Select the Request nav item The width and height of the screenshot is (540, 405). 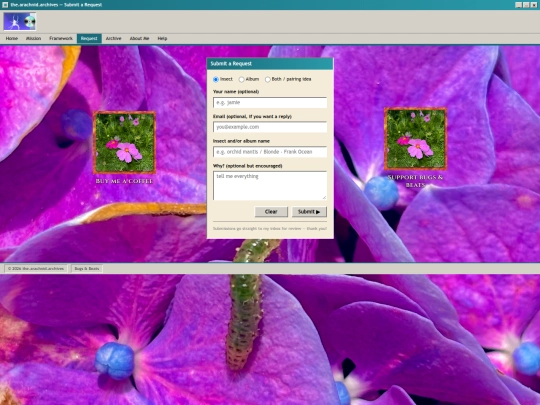(89, 39)
